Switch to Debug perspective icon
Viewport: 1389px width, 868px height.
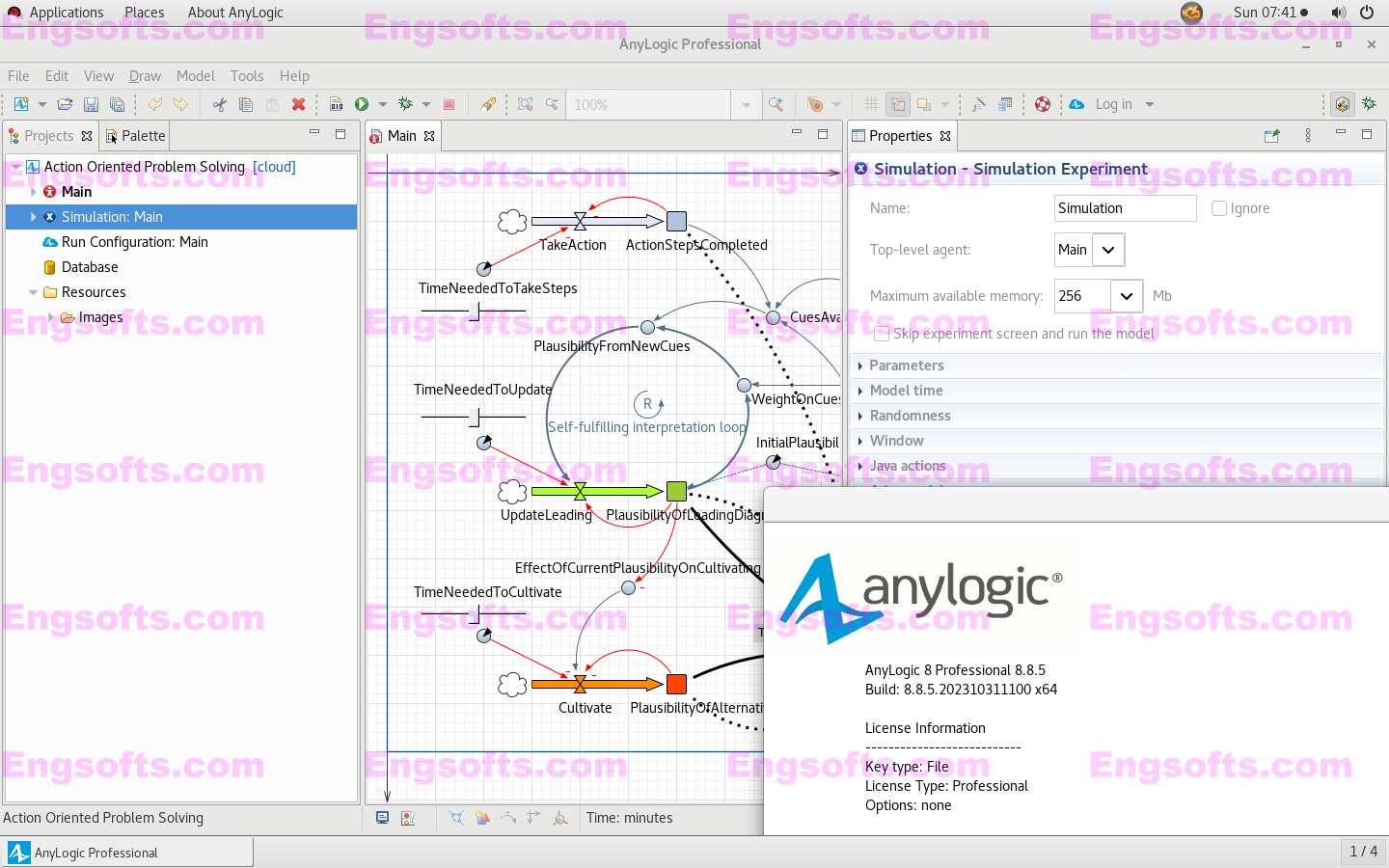pos(1369,104)
